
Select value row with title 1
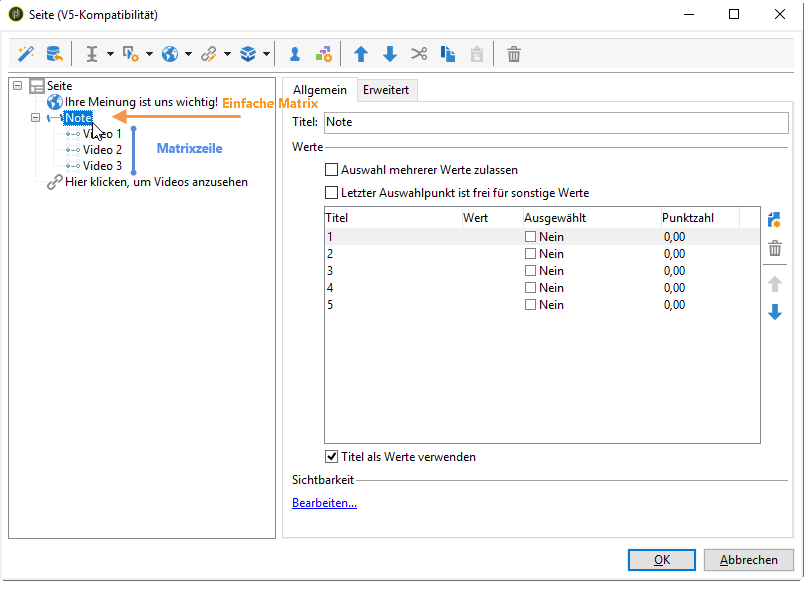coord(542,237)
